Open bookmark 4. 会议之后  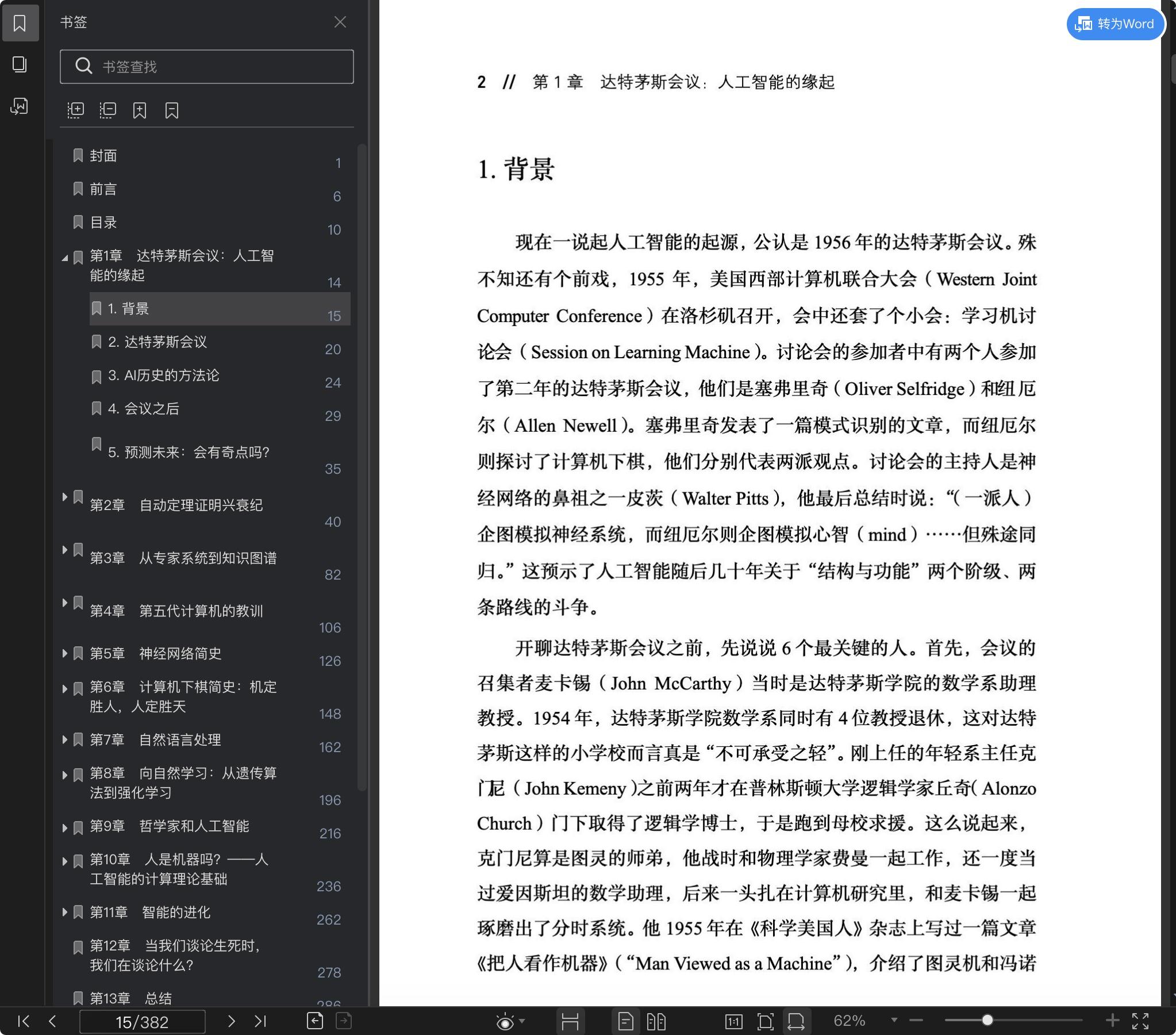144,409
